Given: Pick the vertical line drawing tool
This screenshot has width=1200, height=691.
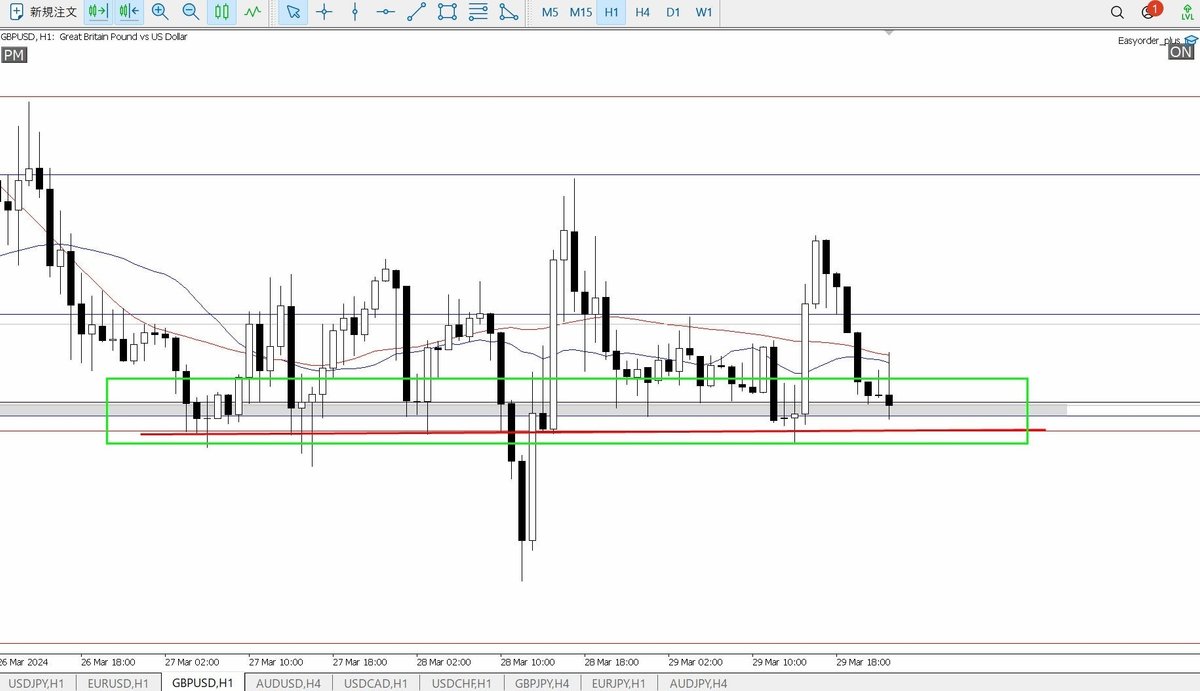Looking at the screenshot, I should (355, 12).
